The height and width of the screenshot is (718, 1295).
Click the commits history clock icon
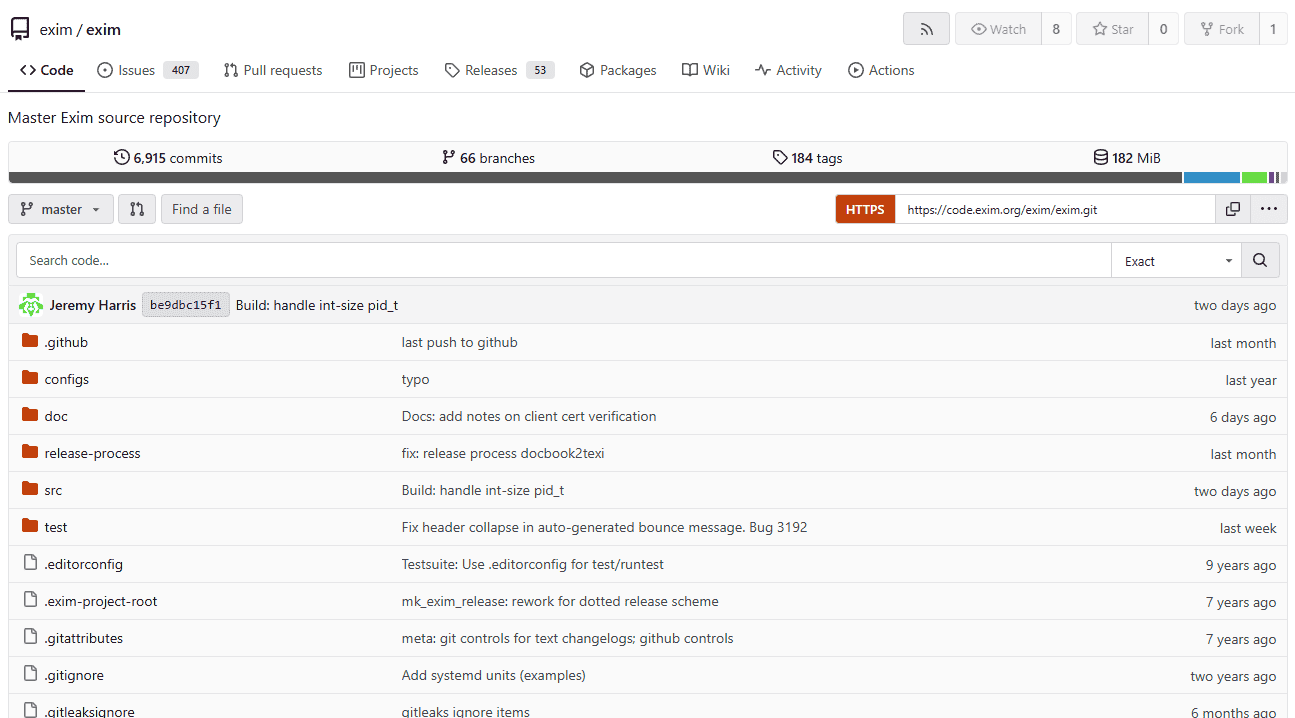point(122,158)
